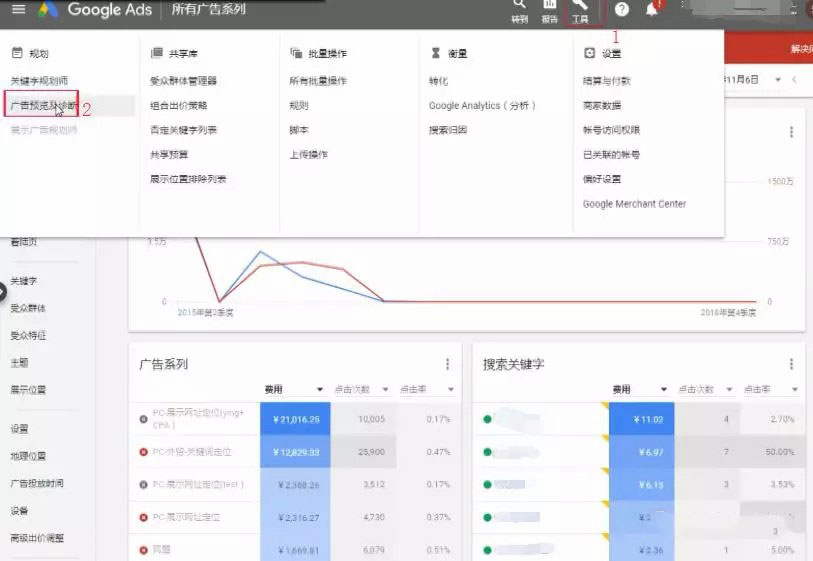Click the Google Ads logo
This screenshot has height=561, width=813.
(96, 9)
